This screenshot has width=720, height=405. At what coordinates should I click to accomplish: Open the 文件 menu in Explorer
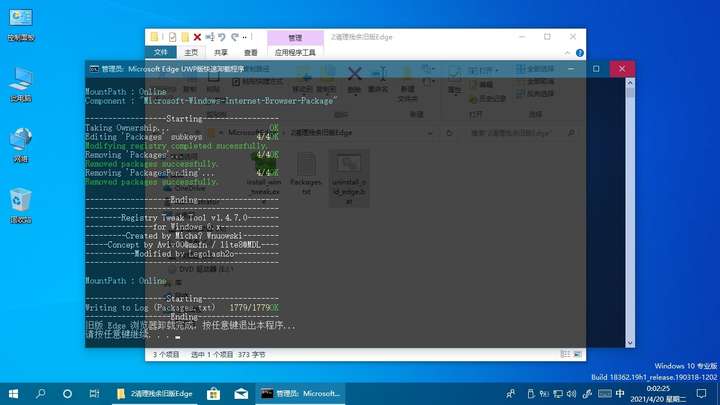pos(161,52)
